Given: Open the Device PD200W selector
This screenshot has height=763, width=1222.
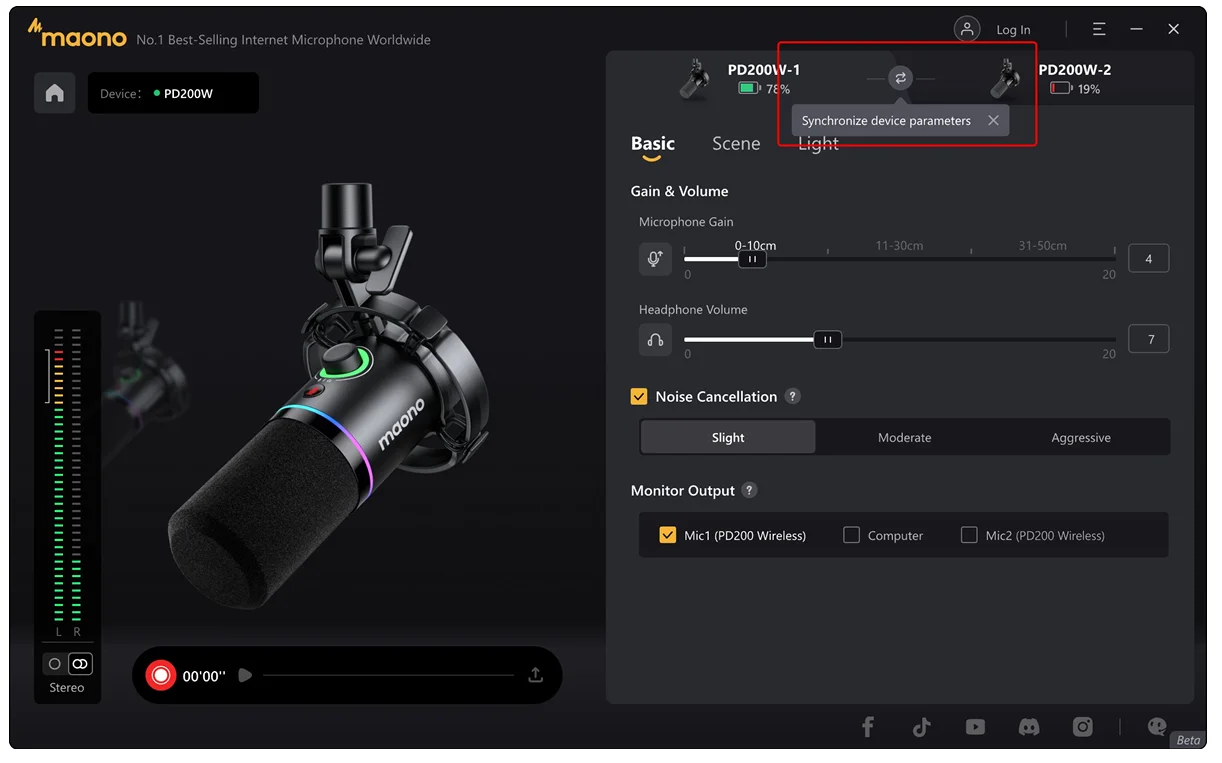Looking at the screenshot, I should (x=173, y=93).
